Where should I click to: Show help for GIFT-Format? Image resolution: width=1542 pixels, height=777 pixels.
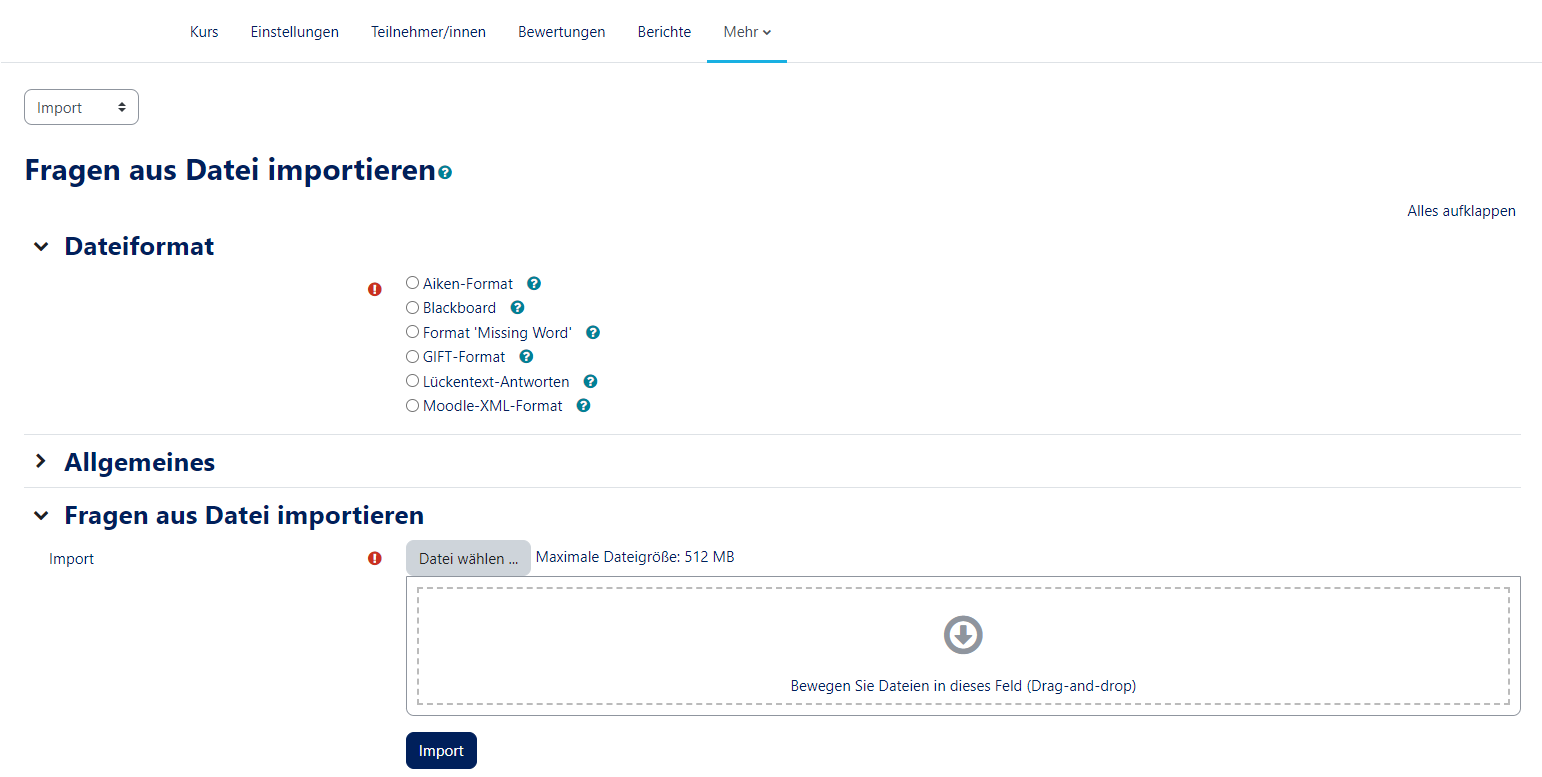pyautogui.click(x=526, y=357)
